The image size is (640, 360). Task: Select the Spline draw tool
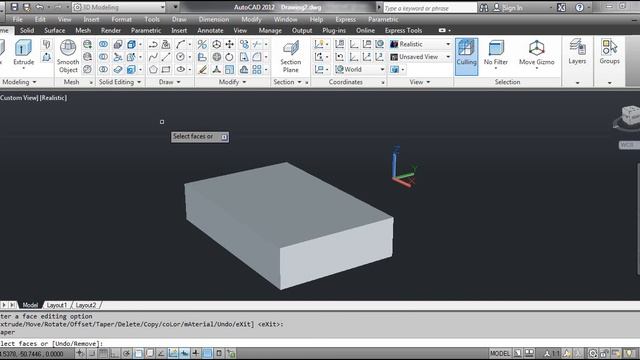153,57
